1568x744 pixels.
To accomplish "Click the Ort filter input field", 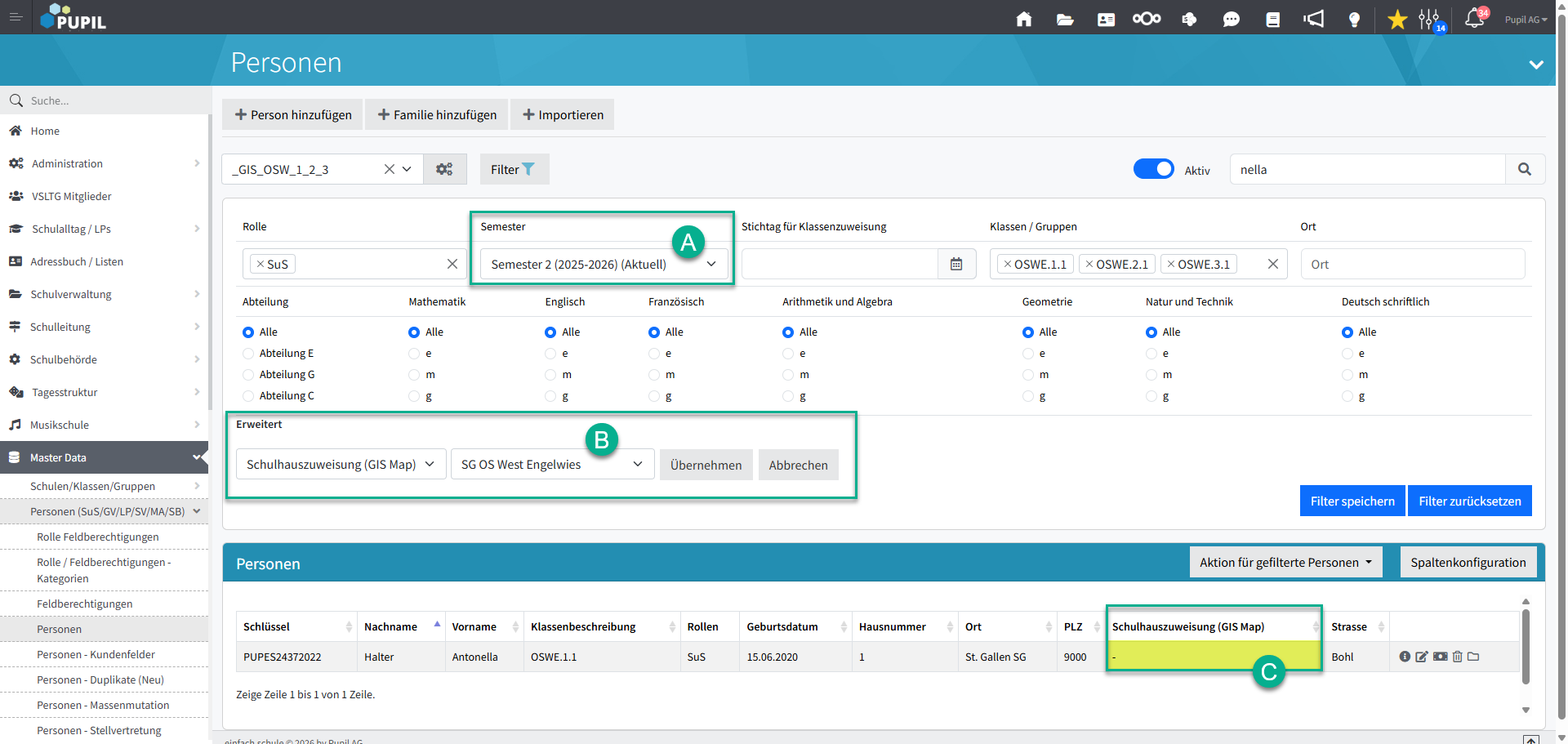I will 1412,265.
